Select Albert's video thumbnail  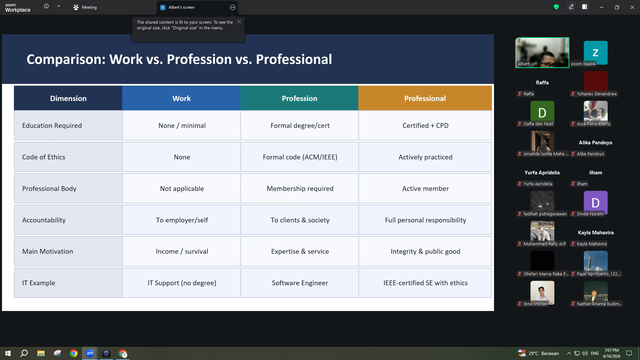pyautogui.click(x=542, y=52)
